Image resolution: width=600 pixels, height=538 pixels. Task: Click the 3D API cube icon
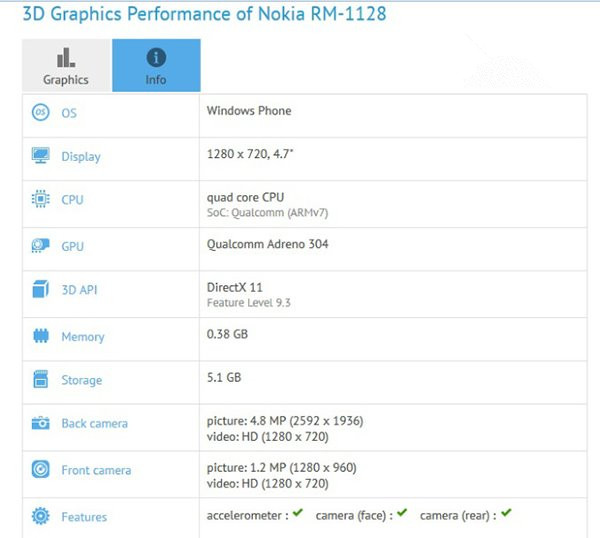40,289
